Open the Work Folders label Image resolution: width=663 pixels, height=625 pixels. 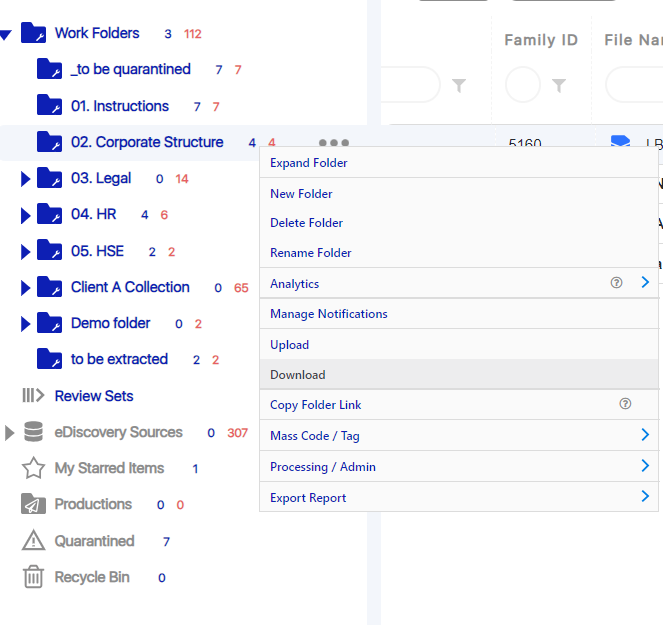pyautogui.click(x=97, y=33)
